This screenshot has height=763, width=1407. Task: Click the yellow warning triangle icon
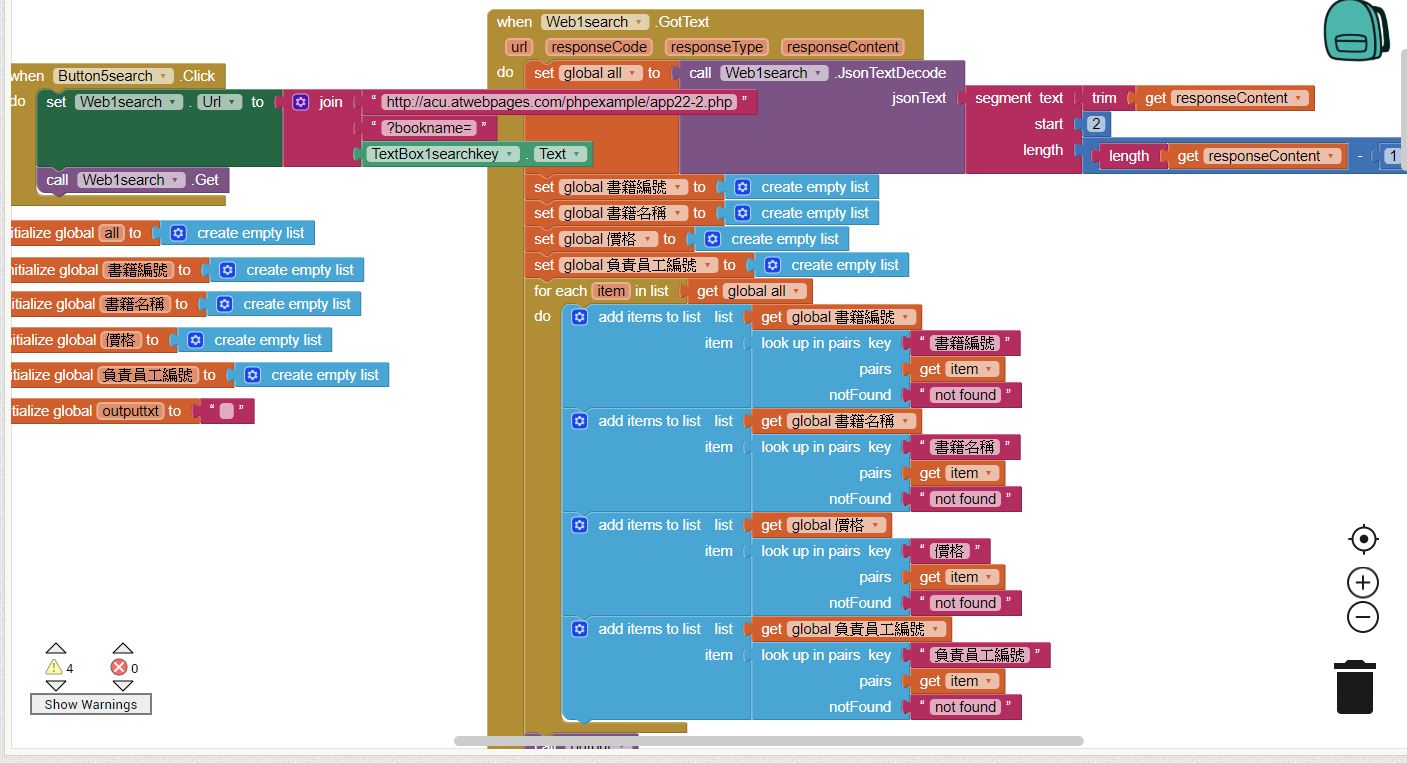pos(54,668)
